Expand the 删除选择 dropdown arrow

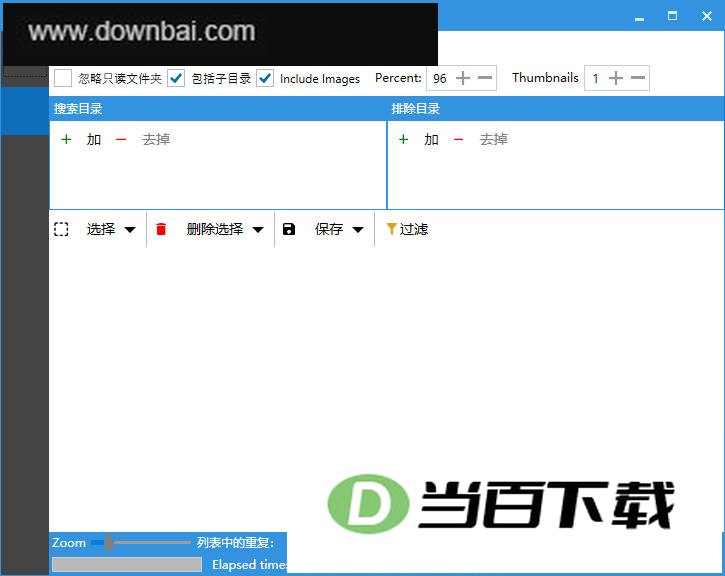[x=258, y=230]
